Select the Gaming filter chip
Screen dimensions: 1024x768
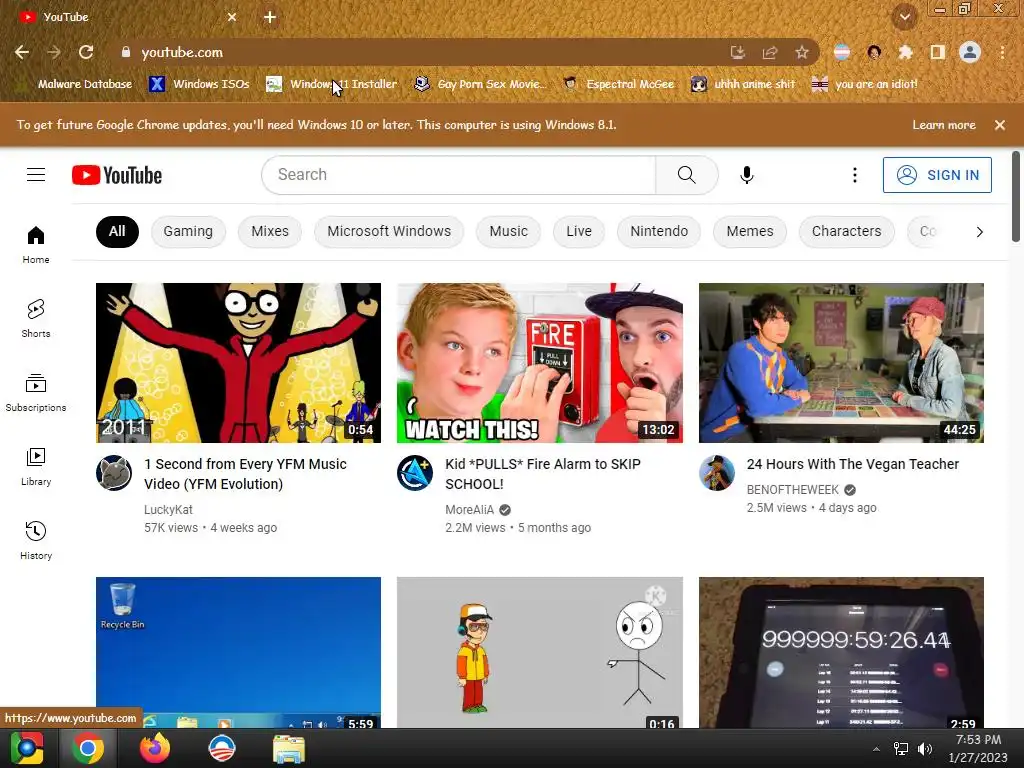point(188,232)
